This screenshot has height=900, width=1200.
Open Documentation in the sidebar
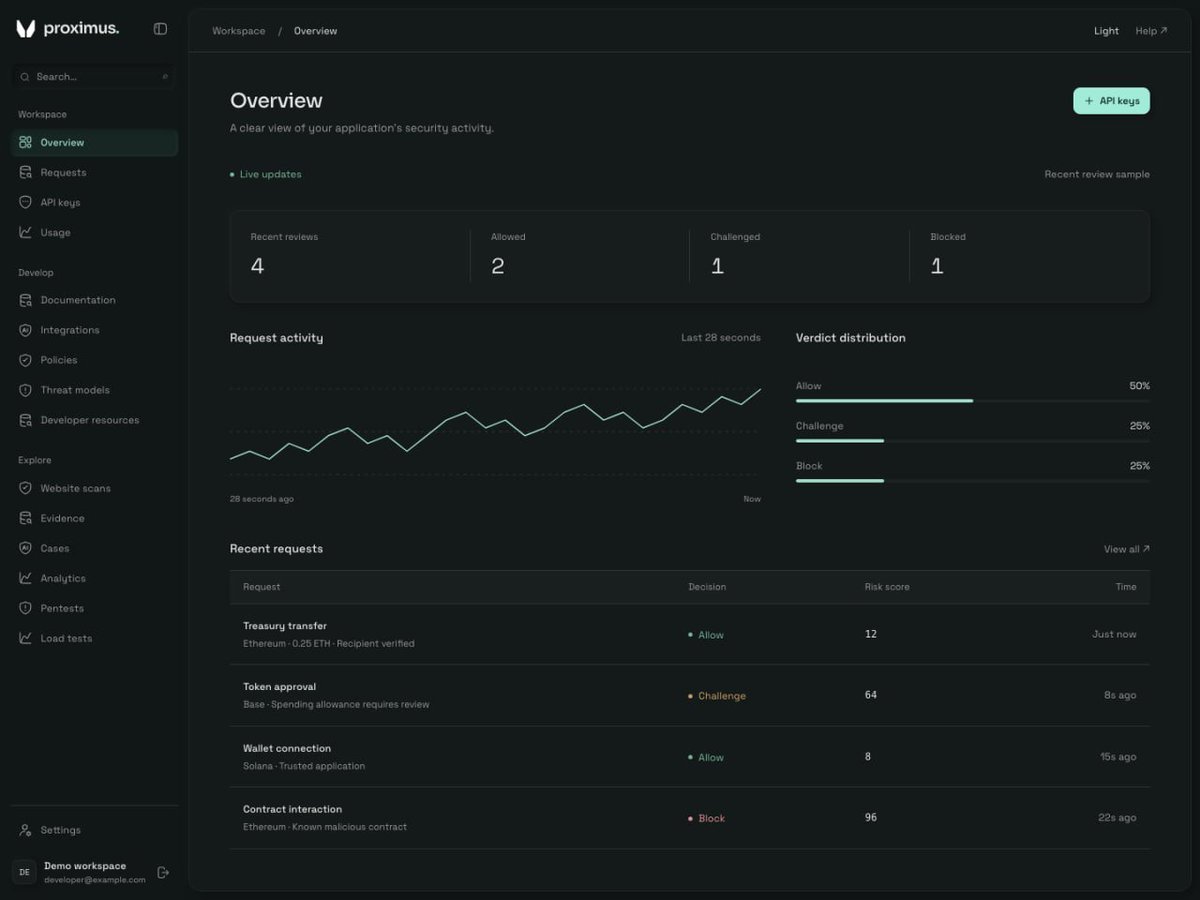95,300
